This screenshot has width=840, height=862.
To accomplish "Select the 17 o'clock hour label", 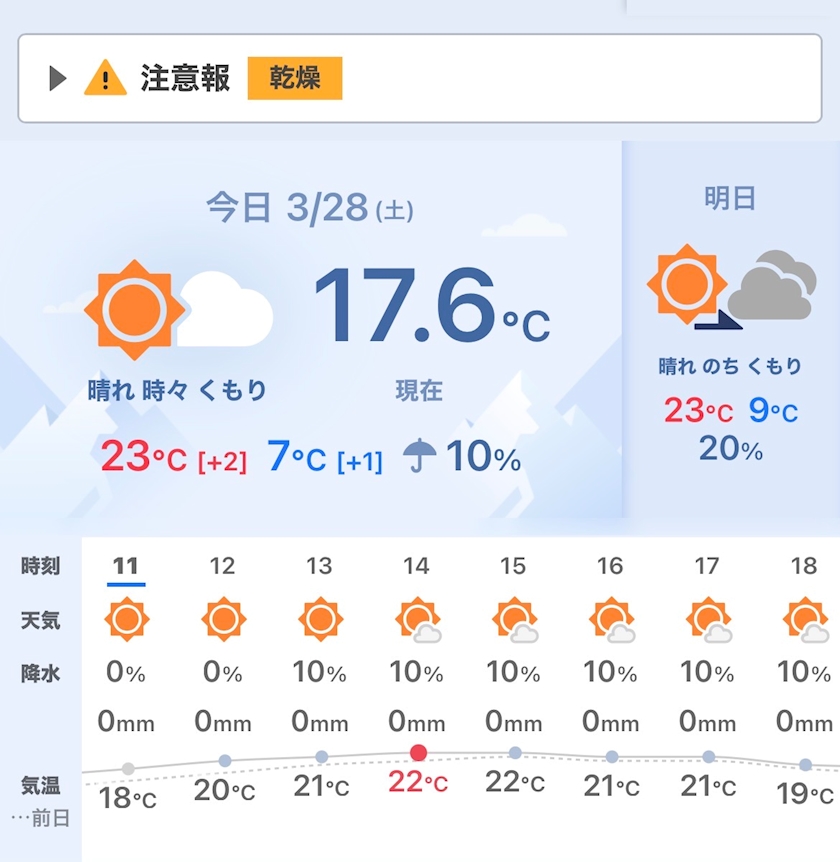I will 707,567.
